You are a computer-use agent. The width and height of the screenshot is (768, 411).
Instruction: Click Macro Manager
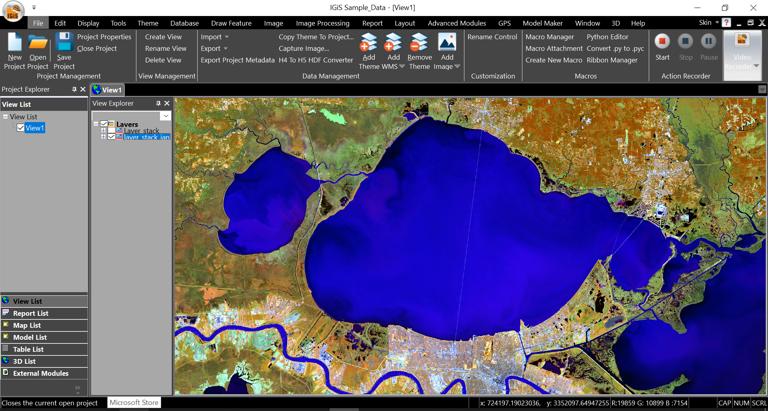[550, 37]
